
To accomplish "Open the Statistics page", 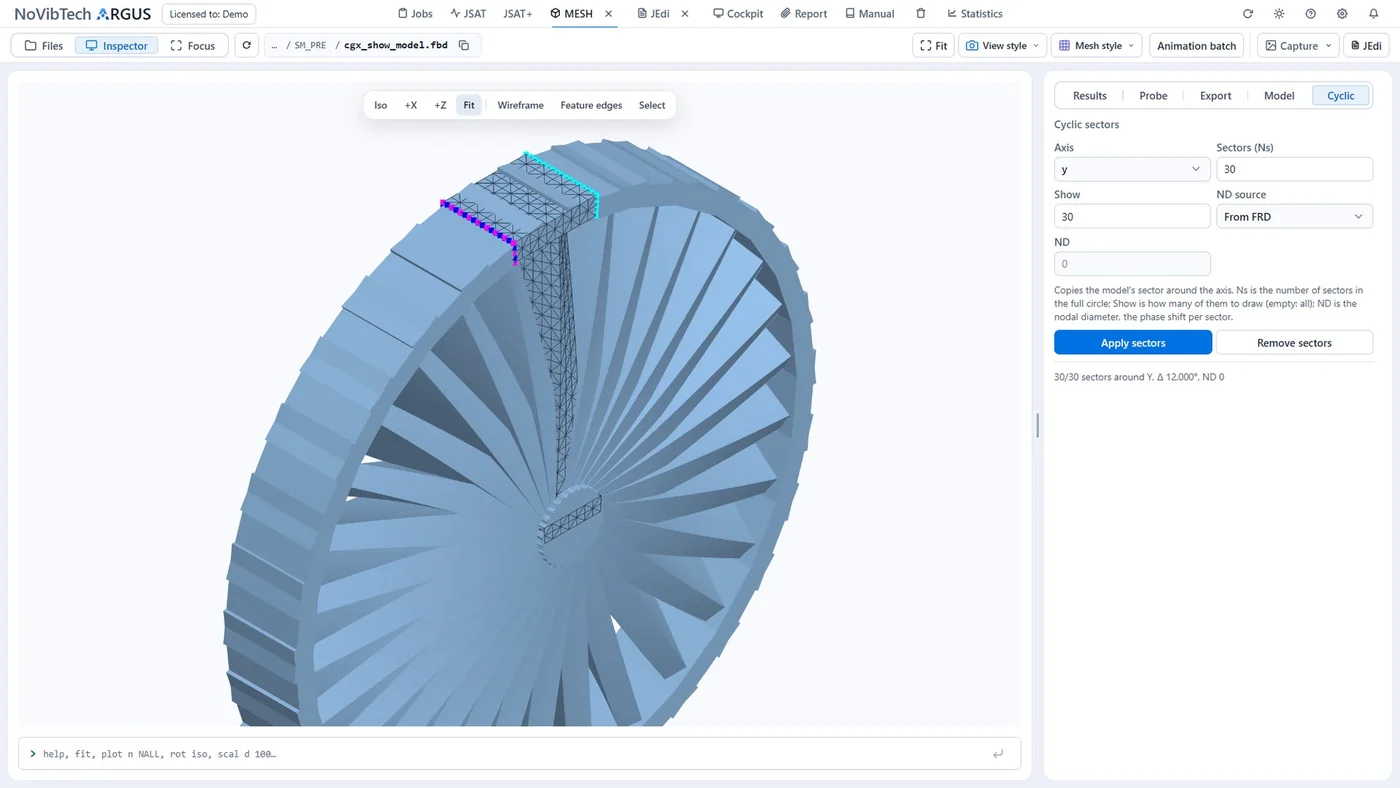I will (975, 14).
